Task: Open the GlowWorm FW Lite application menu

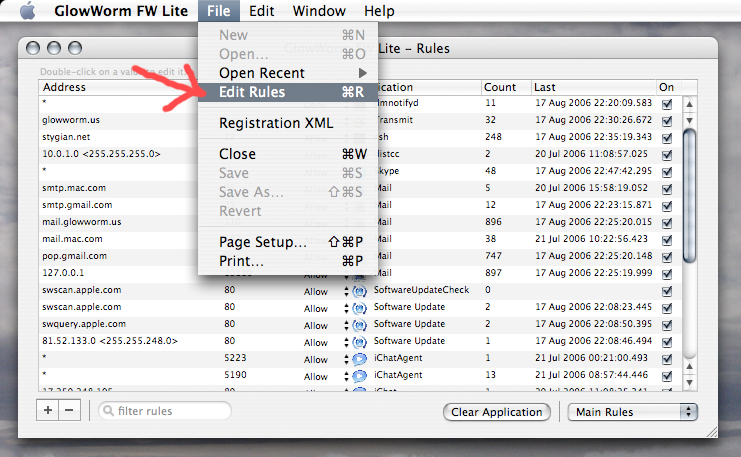Action: coord(121,10)
